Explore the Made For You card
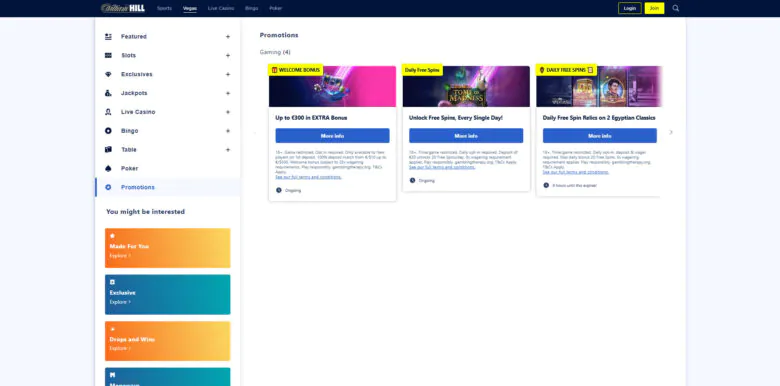 (x=120, y=256)
